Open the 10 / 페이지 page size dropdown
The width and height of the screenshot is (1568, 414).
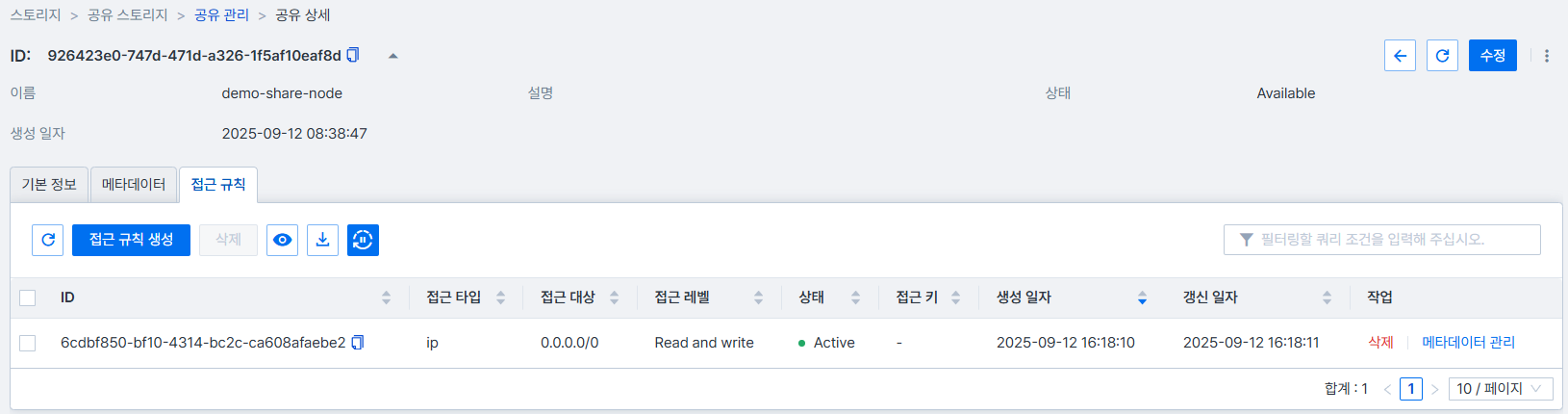click(1499, 389)
